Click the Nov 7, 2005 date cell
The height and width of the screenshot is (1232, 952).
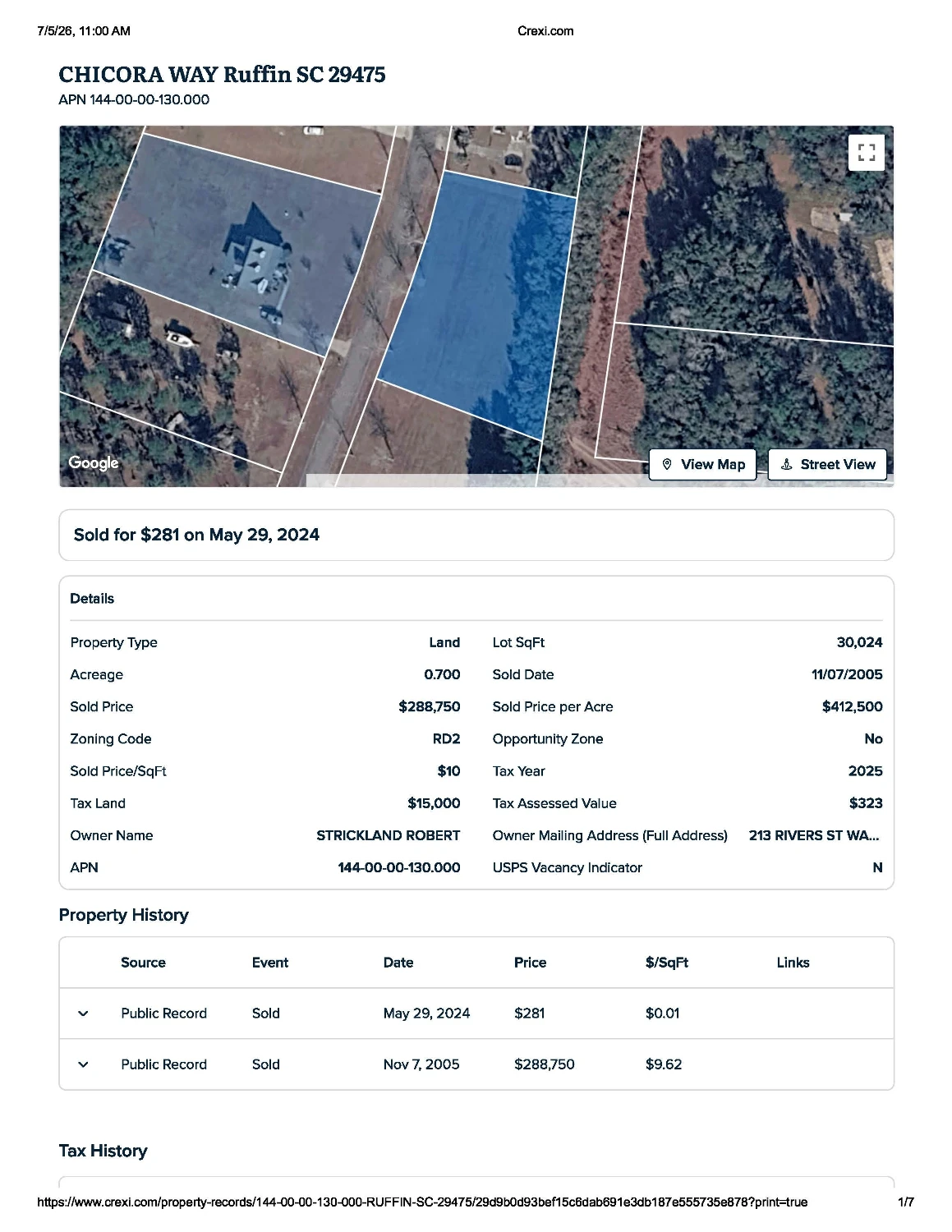(x=421, y=1064)
